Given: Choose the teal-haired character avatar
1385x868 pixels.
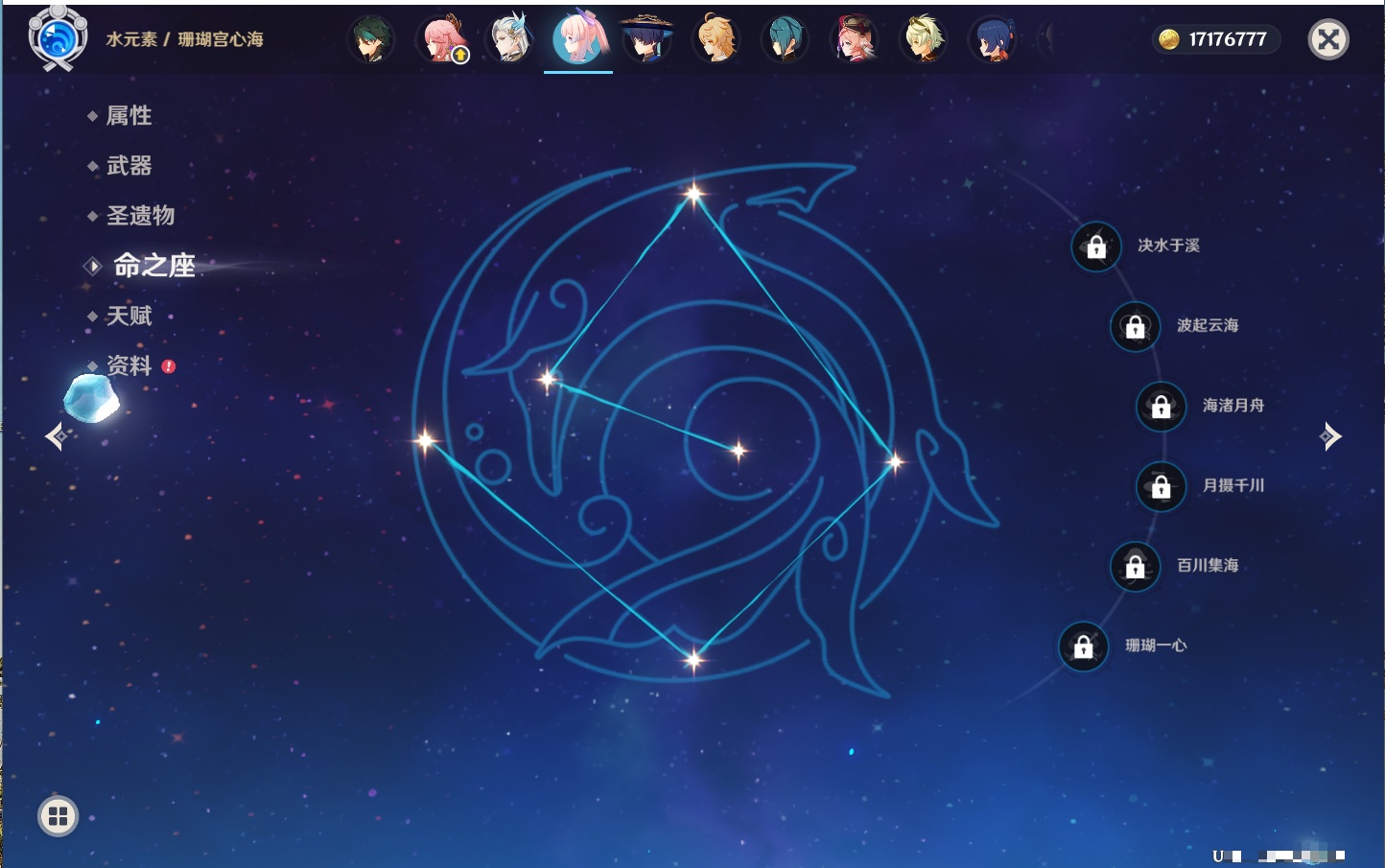Looking at the screenshot, I should click(x=785, y=39).
